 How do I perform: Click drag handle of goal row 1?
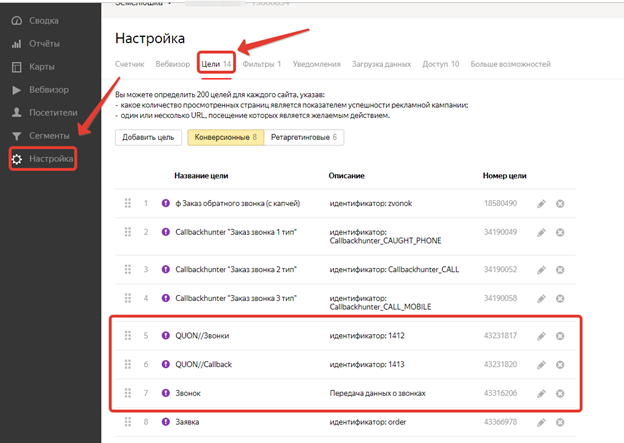128,203
